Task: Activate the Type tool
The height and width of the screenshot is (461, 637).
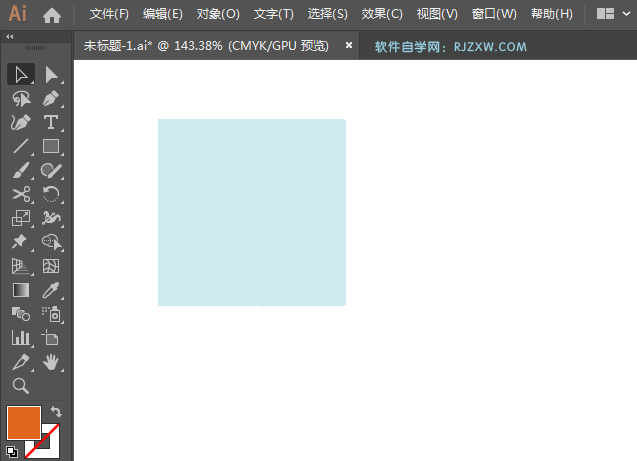Action: (x=51, y=122)
